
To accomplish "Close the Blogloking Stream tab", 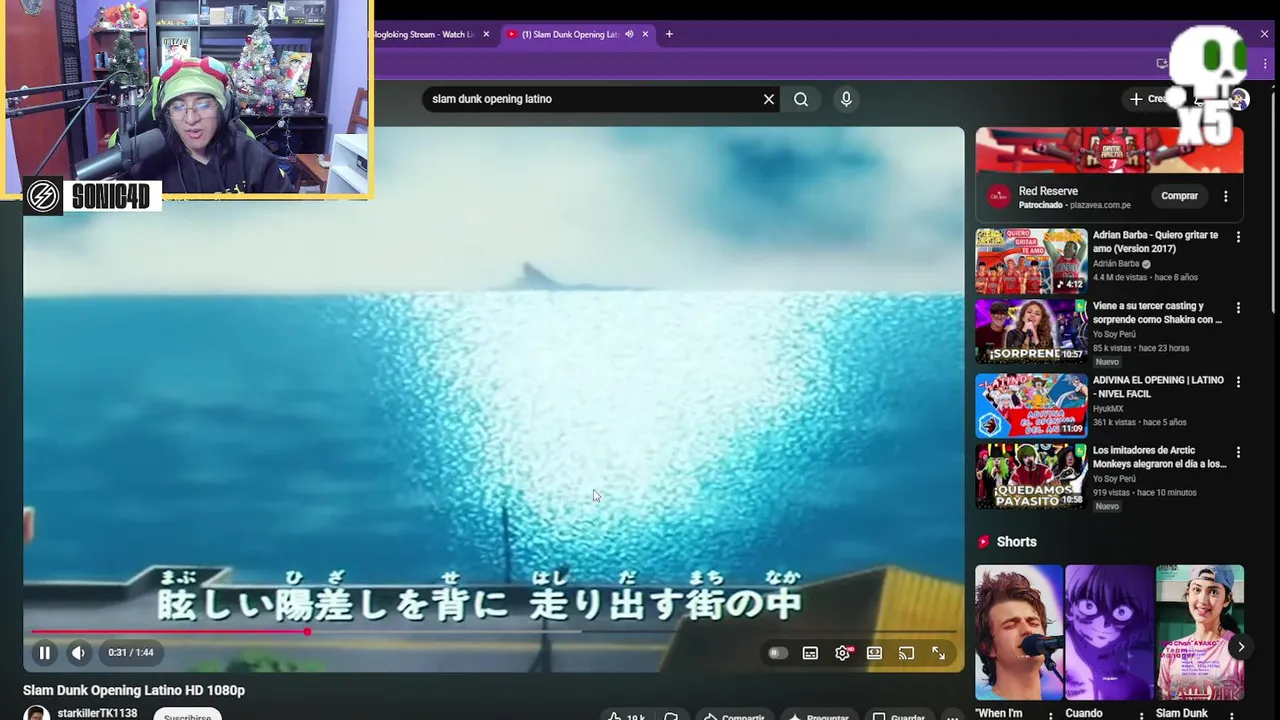I will coord(486,34).
